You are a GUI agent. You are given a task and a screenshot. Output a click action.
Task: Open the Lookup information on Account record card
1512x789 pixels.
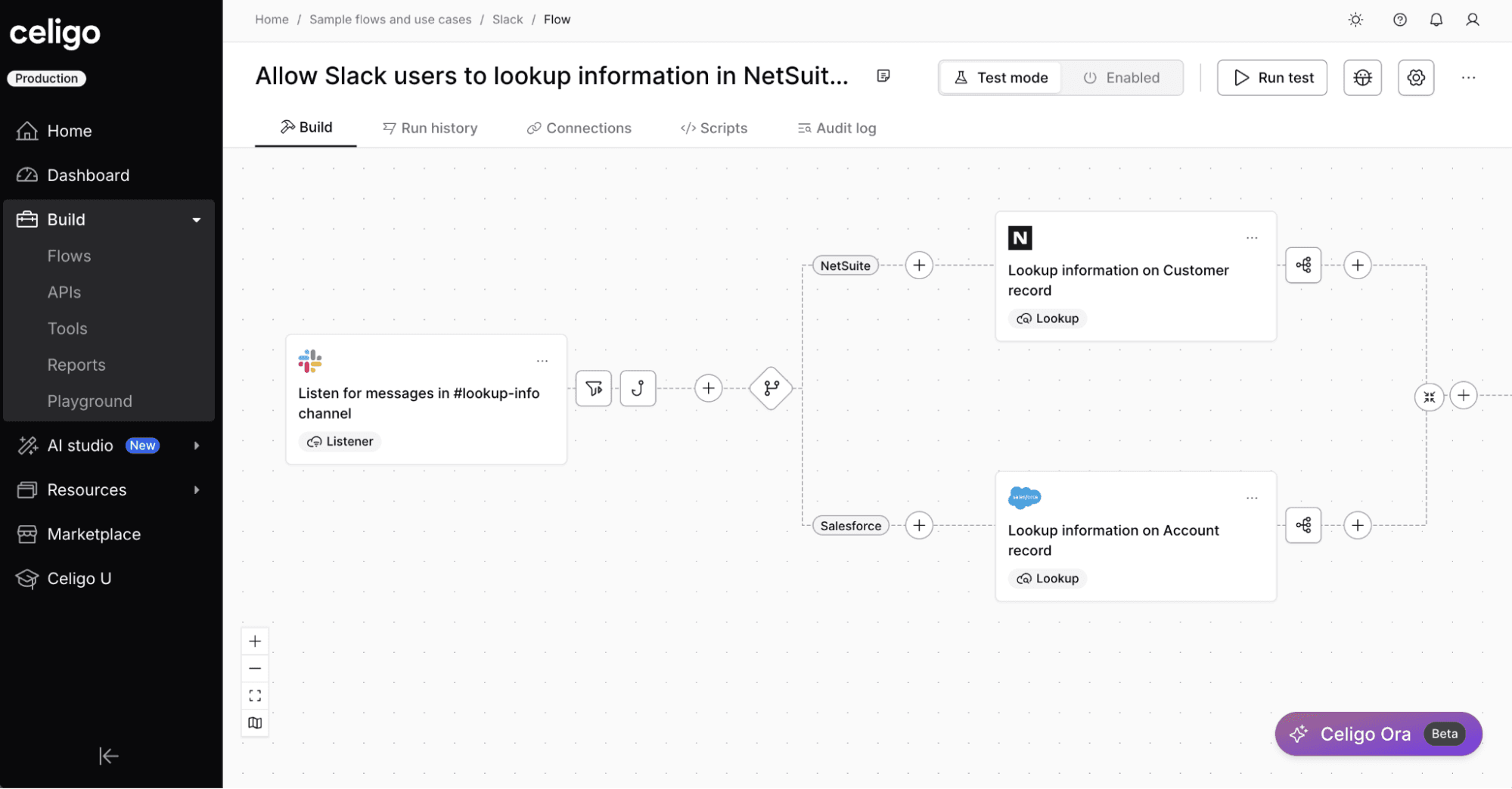click(1135, 536)
